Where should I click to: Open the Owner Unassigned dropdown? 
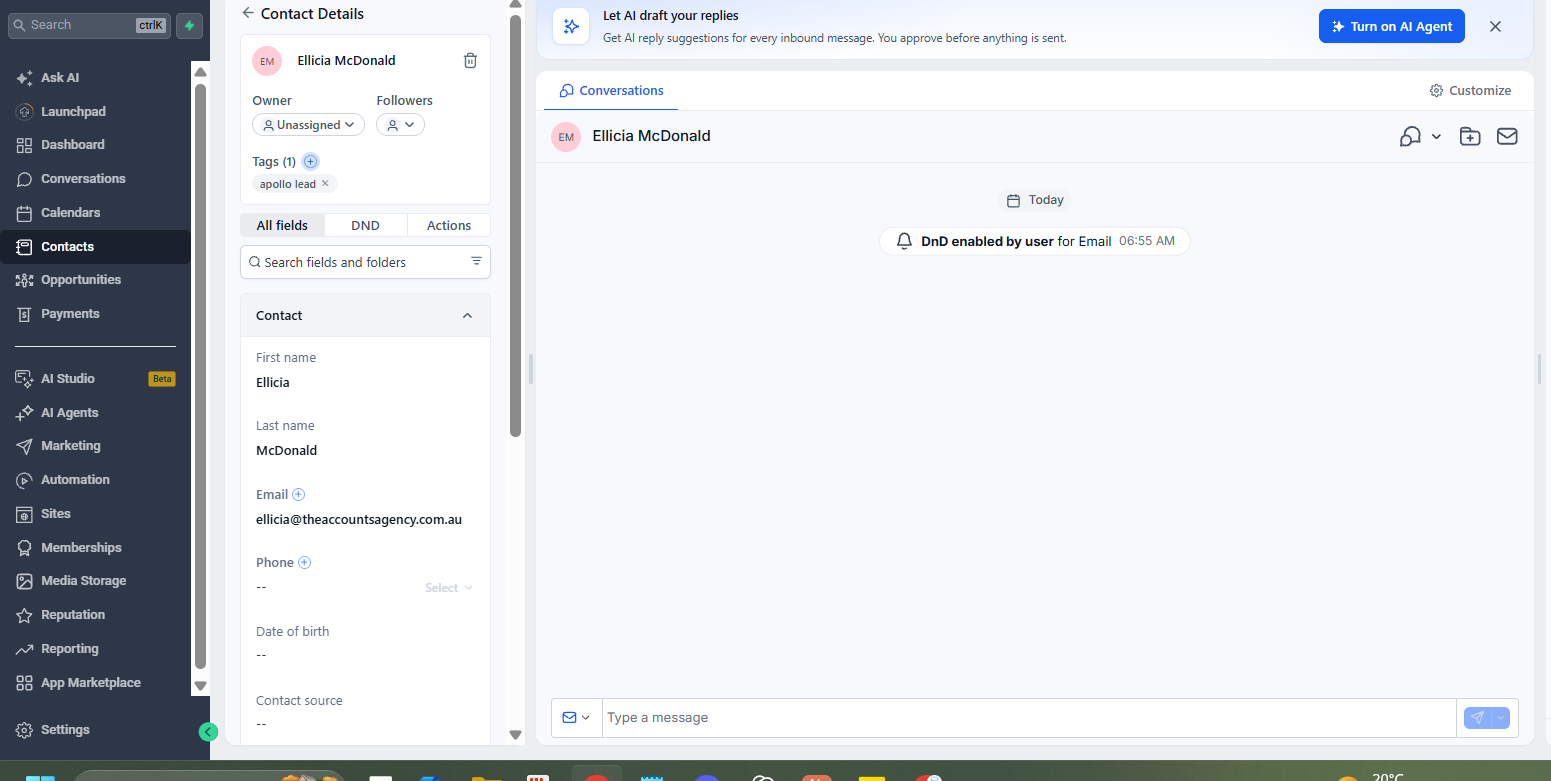pos(308,125)
